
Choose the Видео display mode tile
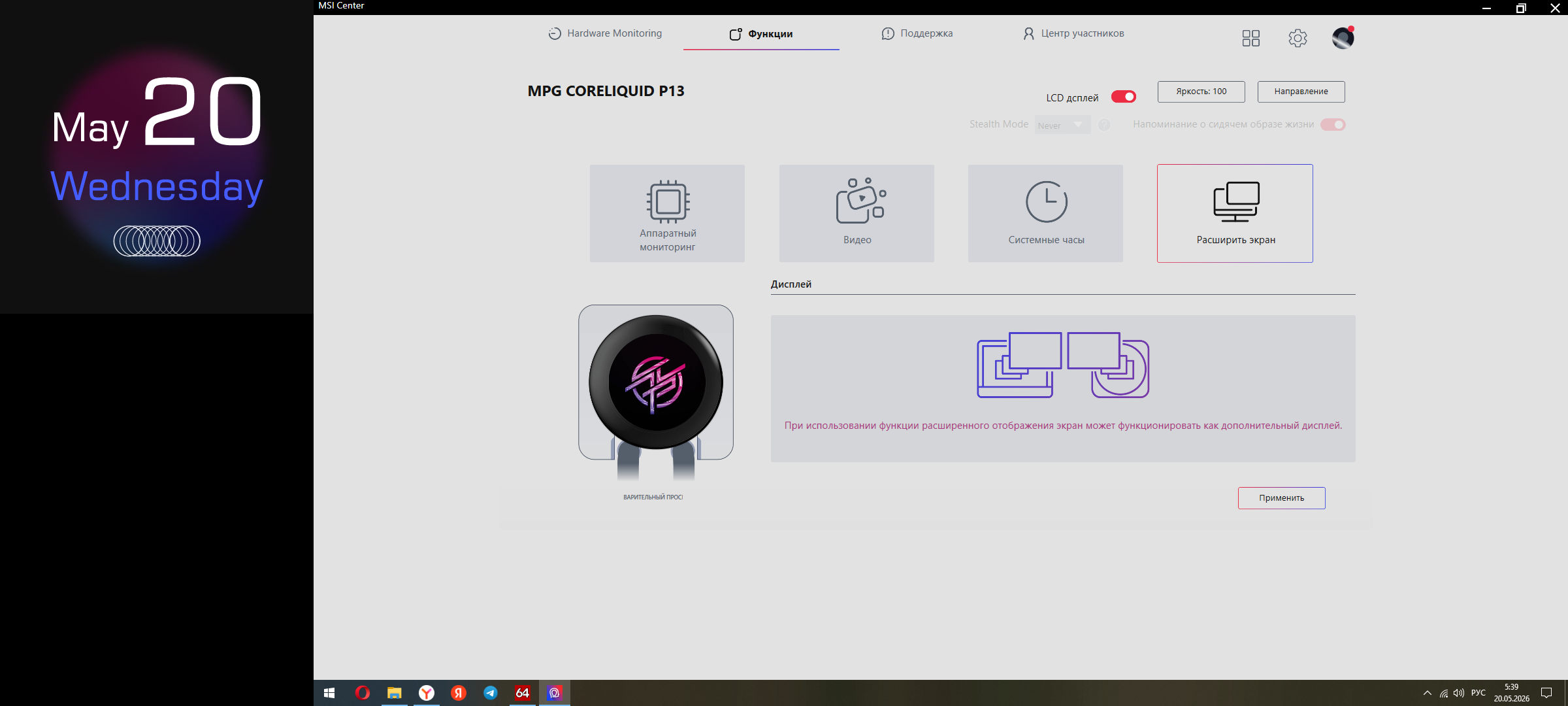[x=857, y=213]
